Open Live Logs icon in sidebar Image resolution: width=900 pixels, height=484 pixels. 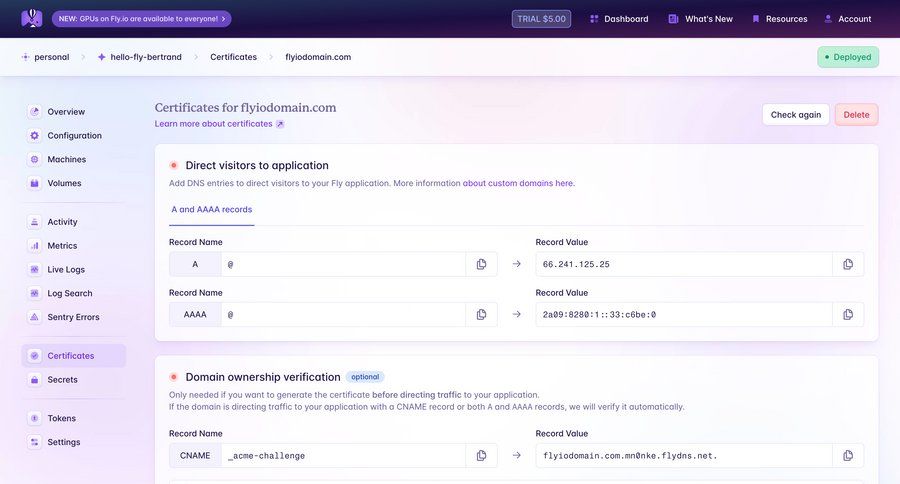(34, 269)
